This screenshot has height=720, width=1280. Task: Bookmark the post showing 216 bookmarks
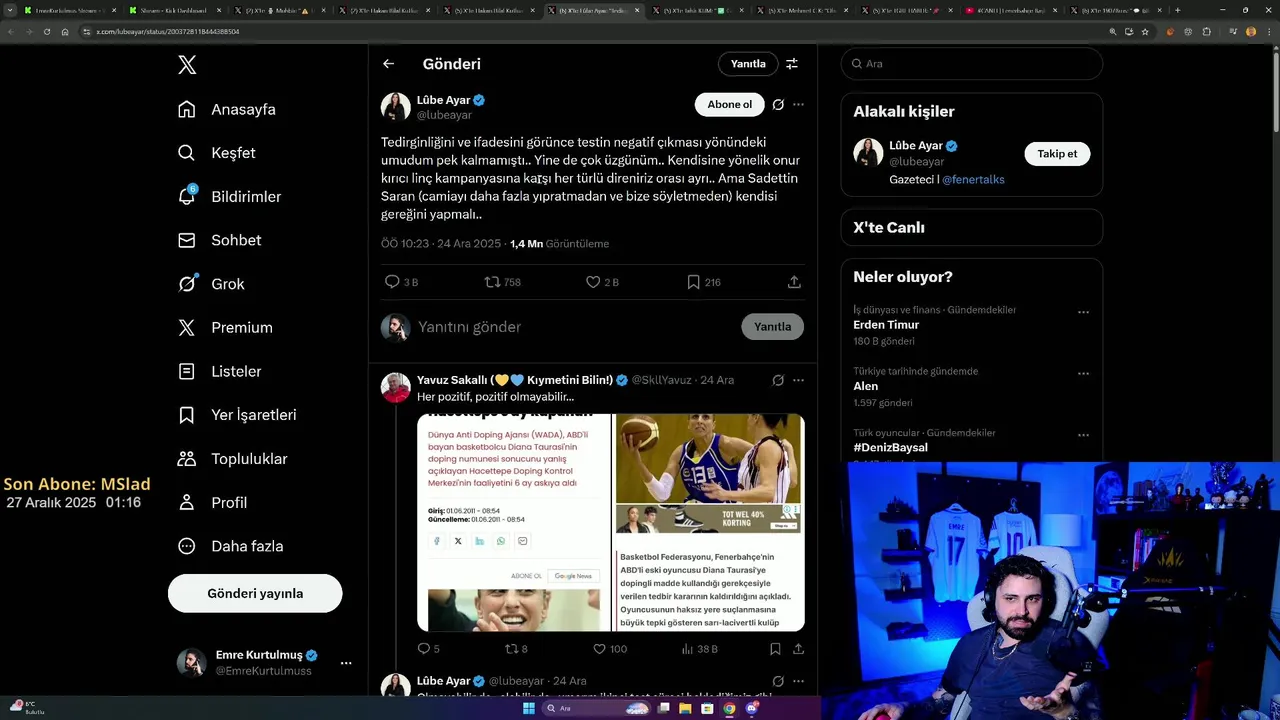point(693,282)
